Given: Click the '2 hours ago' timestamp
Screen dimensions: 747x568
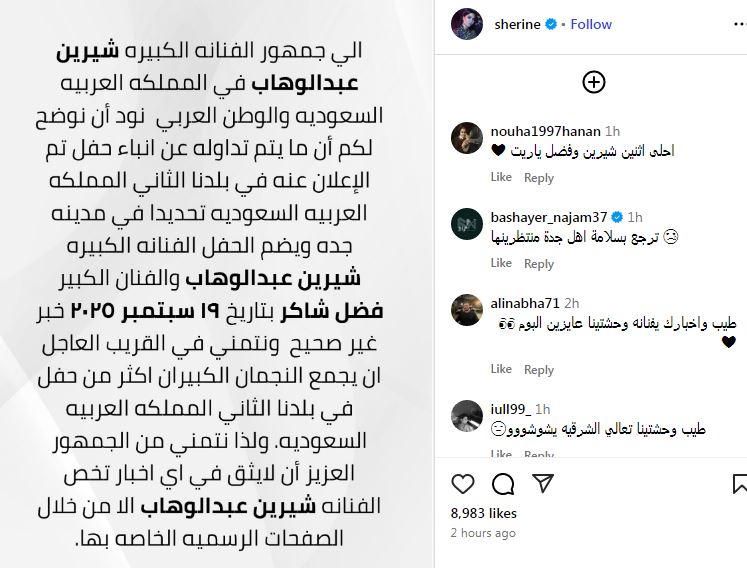Looking at the screenshot, I should (483, 533).
